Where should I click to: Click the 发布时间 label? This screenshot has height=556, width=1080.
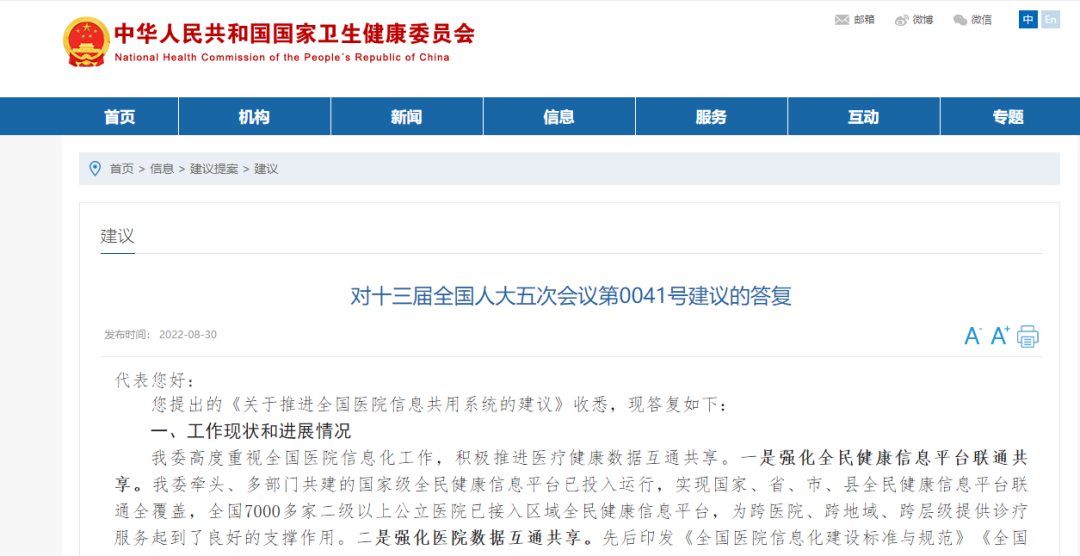click(127, 335)
